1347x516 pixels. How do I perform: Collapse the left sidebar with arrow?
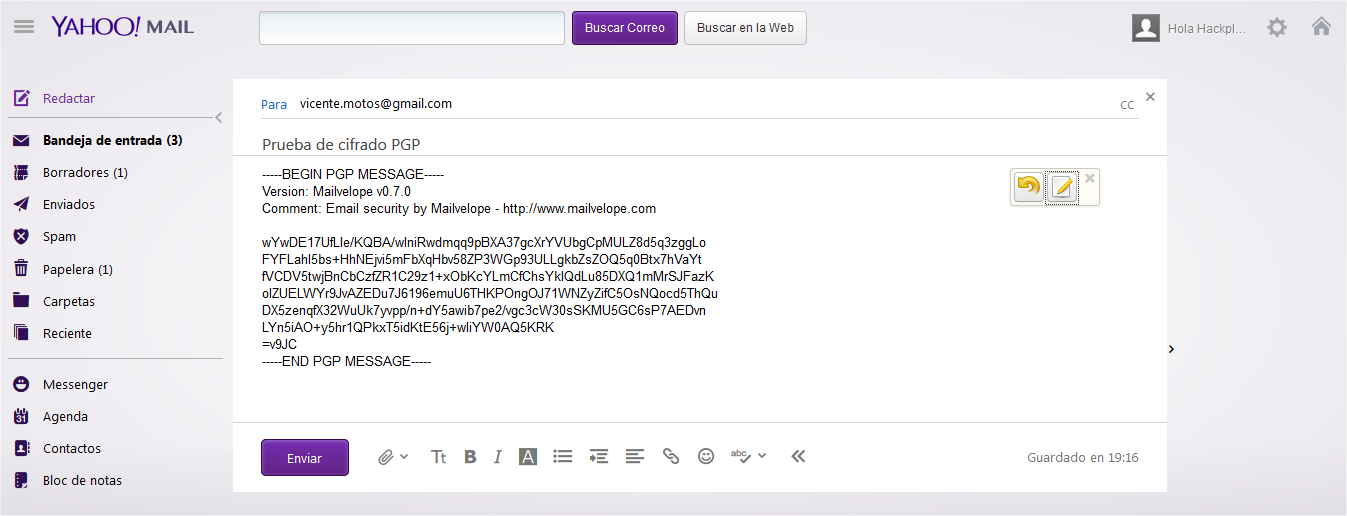click(218, 118)
